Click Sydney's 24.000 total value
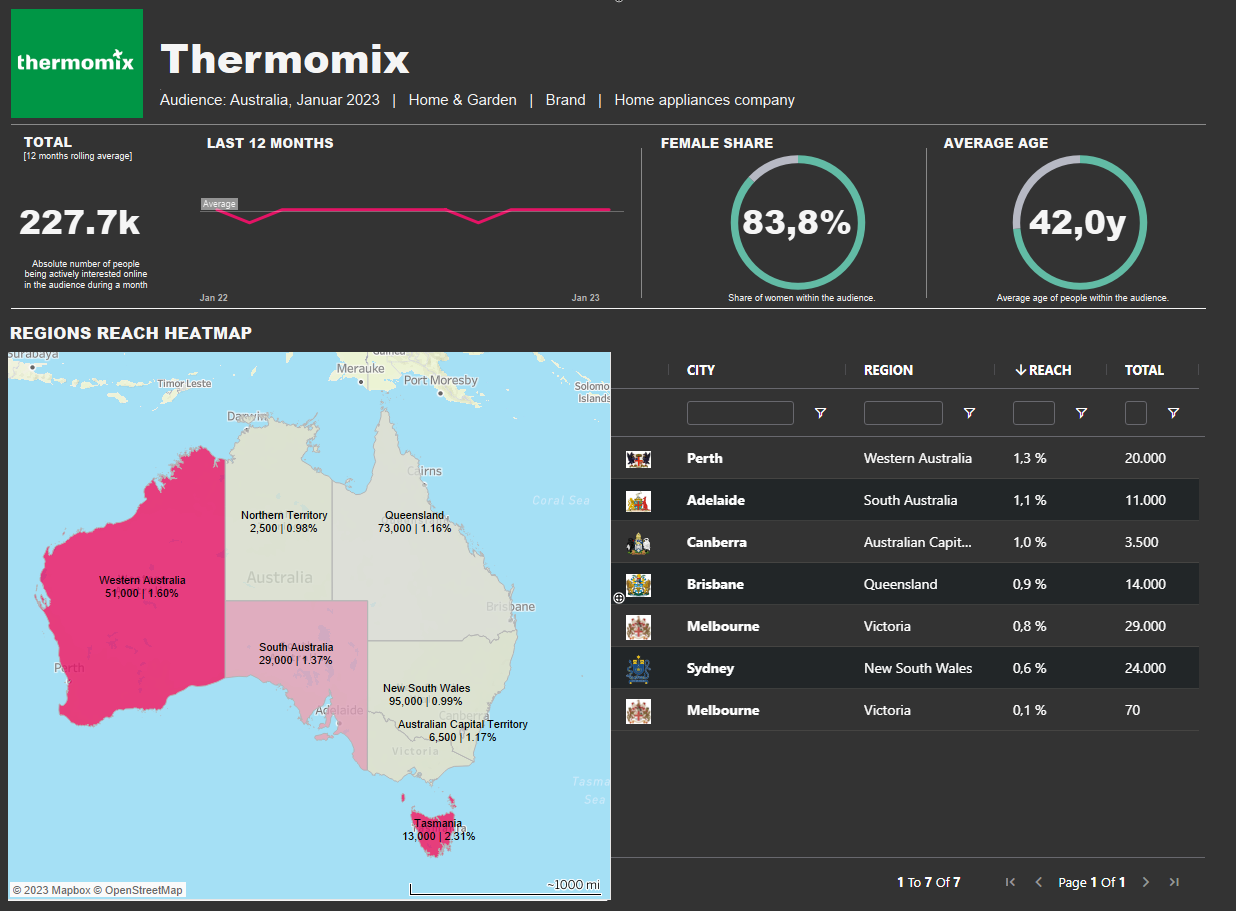The image size is (1236, 911). click(x=1145, y=669)
